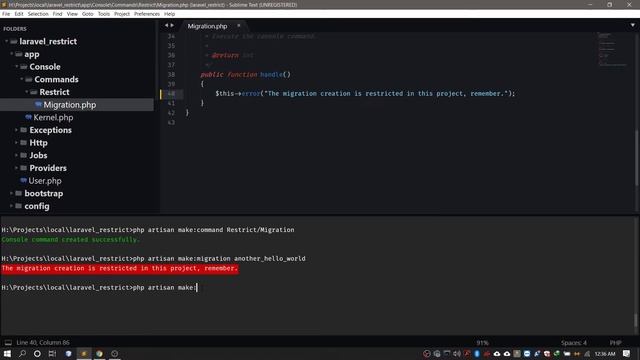Screen dimensions: 640x360
Task: Click the terminal panel scrollbar
Action: point(636,320)
